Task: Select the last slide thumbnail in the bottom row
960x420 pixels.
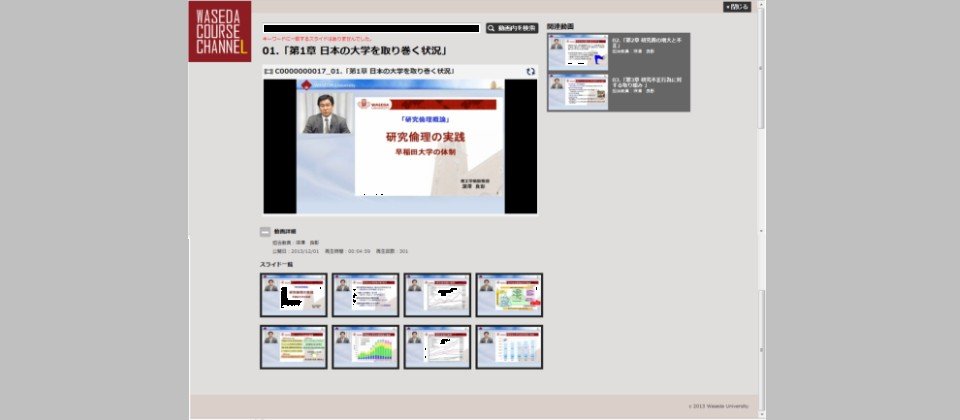Action: (x=509, y=347)
